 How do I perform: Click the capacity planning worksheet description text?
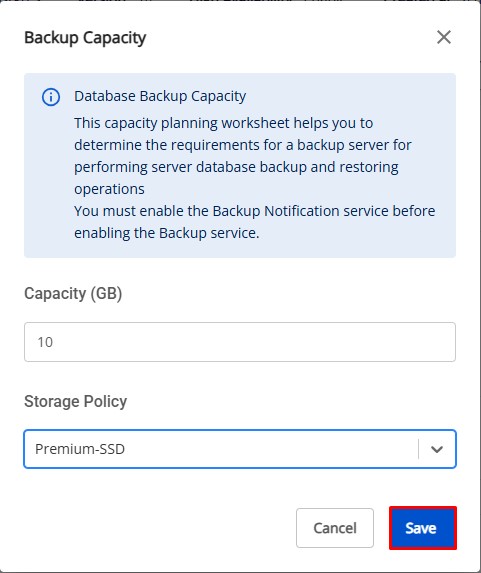point(242,156)
